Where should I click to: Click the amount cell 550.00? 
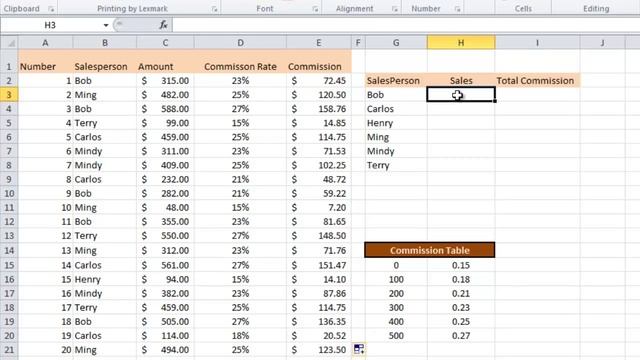point(165,236)
